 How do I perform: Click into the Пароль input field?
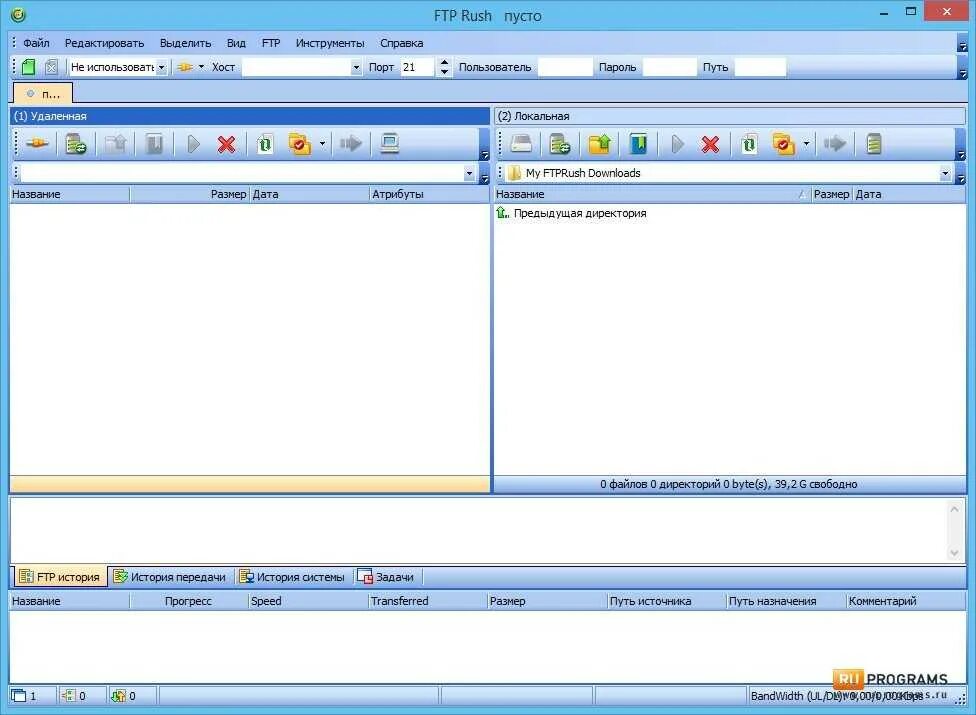click(x=669, y=67)
